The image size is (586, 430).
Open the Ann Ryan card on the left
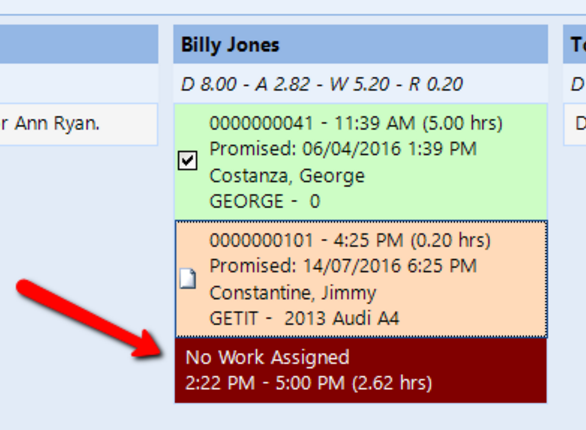(79, 124)
